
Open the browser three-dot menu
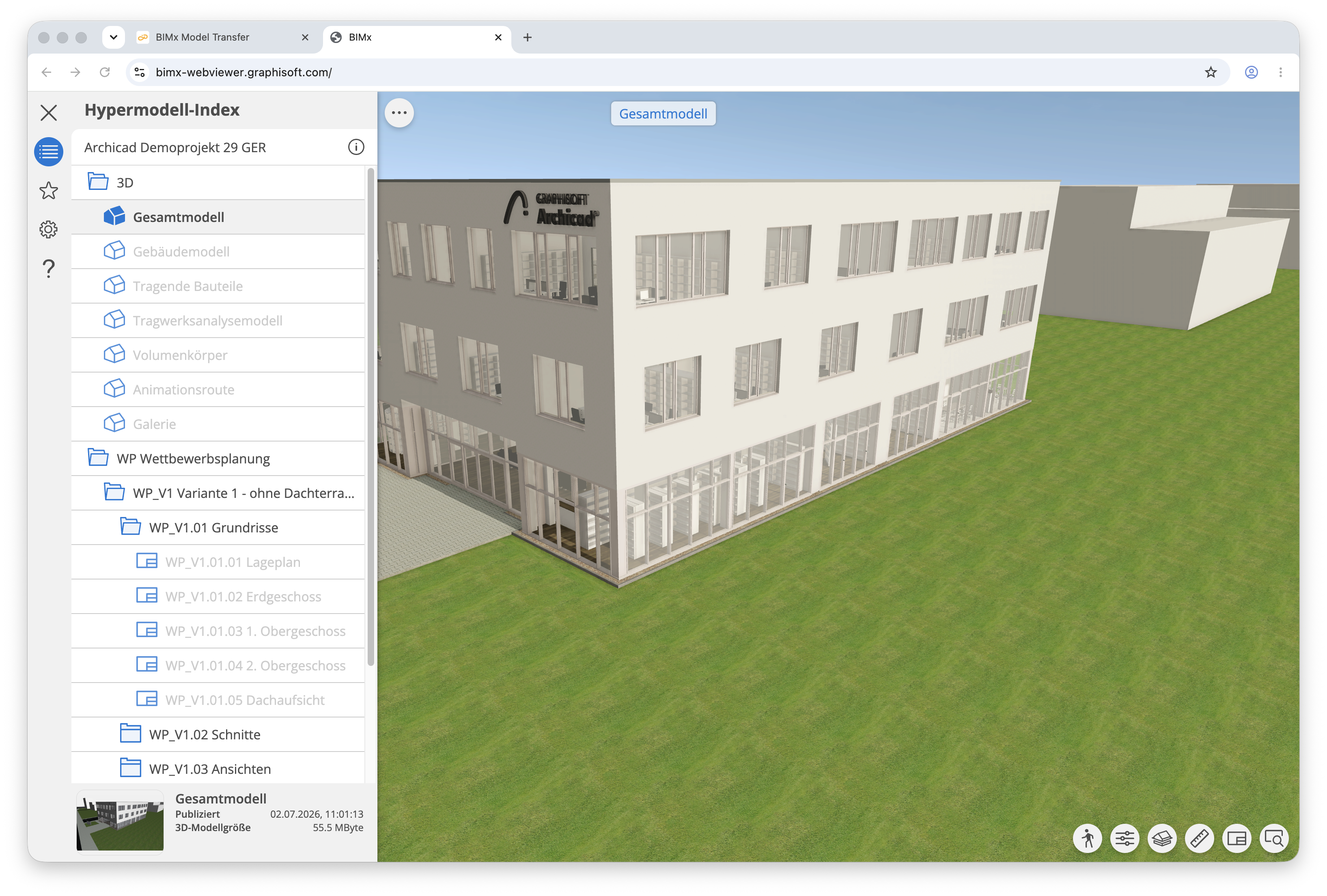click(1280, 72)
